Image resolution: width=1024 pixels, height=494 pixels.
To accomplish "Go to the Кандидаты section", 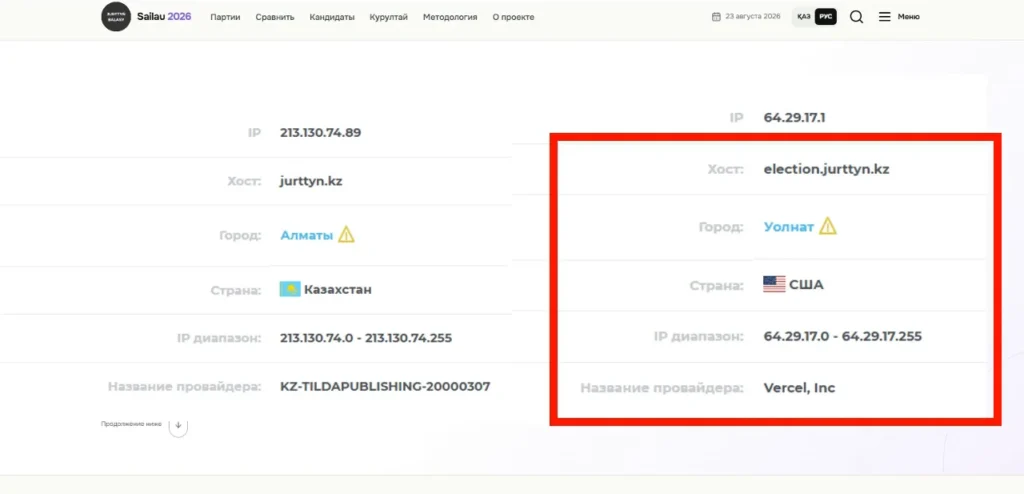I will (332, 17).
